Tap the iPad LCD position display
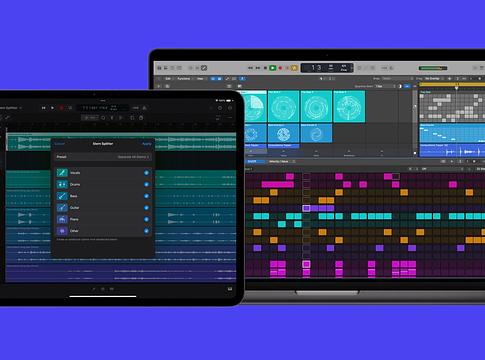 [102, 108]
